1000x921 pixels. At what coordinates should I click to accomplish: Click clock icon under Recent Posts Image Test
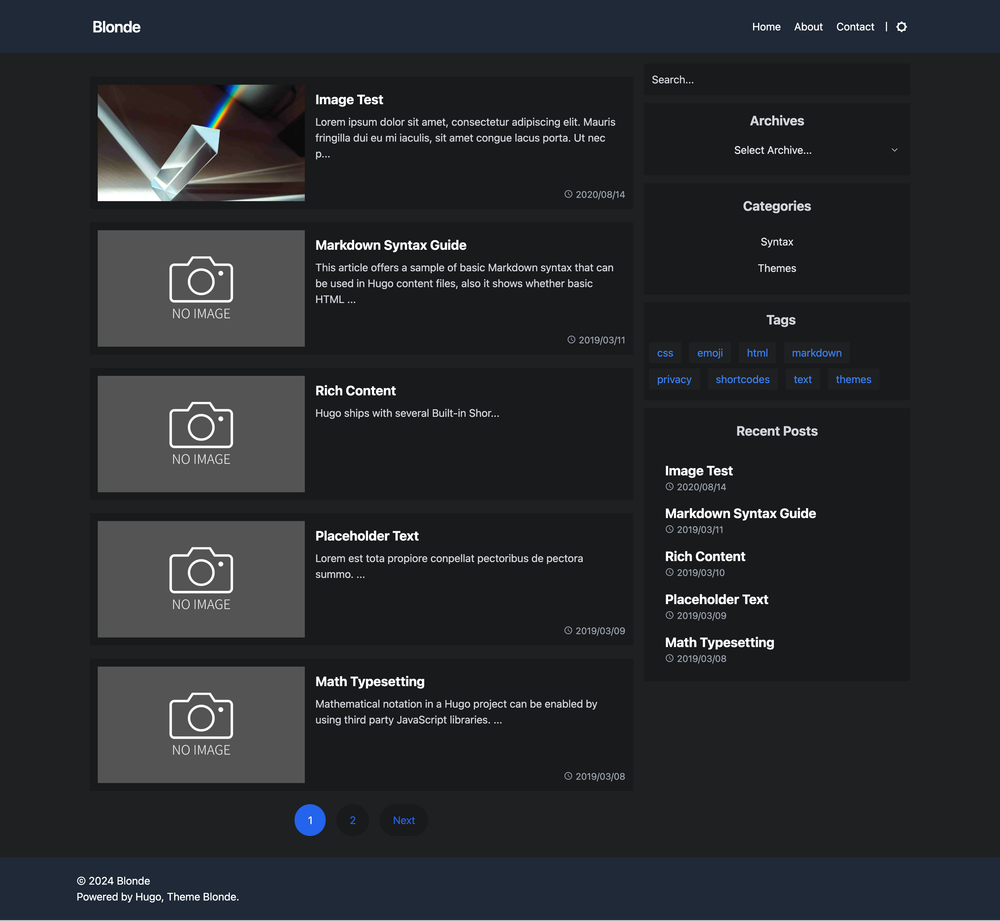coord(670,487)
